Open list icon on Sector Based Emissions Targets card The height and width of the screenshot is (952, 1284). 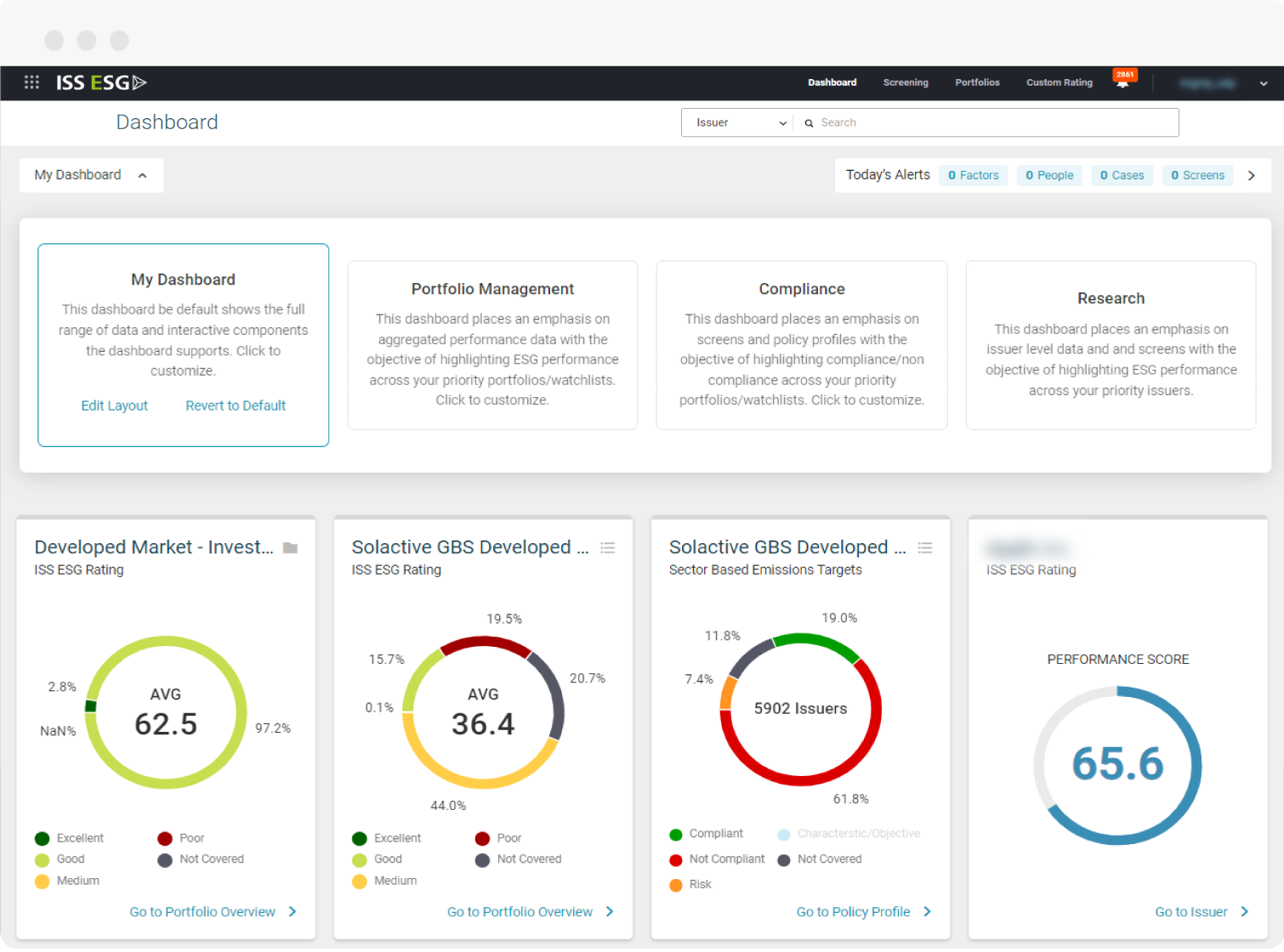(x=925, y=548)
